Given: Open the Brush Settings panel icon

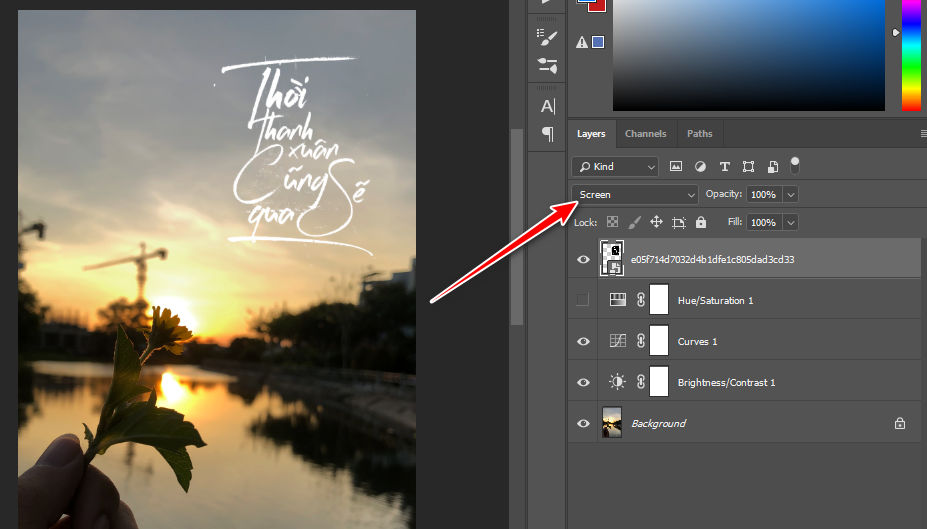Looking at the screenshot, I should 547,37.
